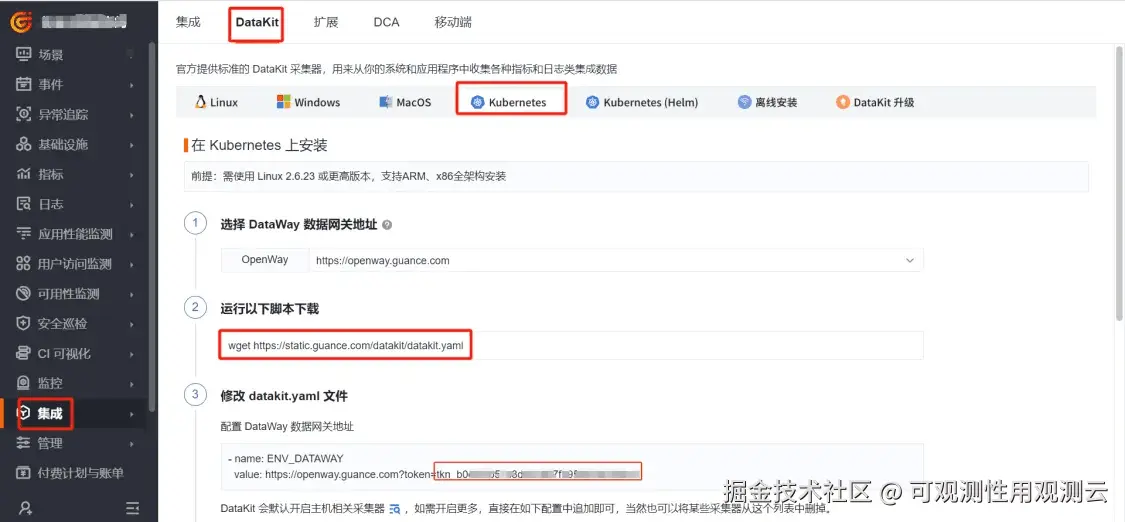Screen dimensions: 1125x522
Task: Click the '- name: ENV_DATAWAY' line
Action: 285,458
